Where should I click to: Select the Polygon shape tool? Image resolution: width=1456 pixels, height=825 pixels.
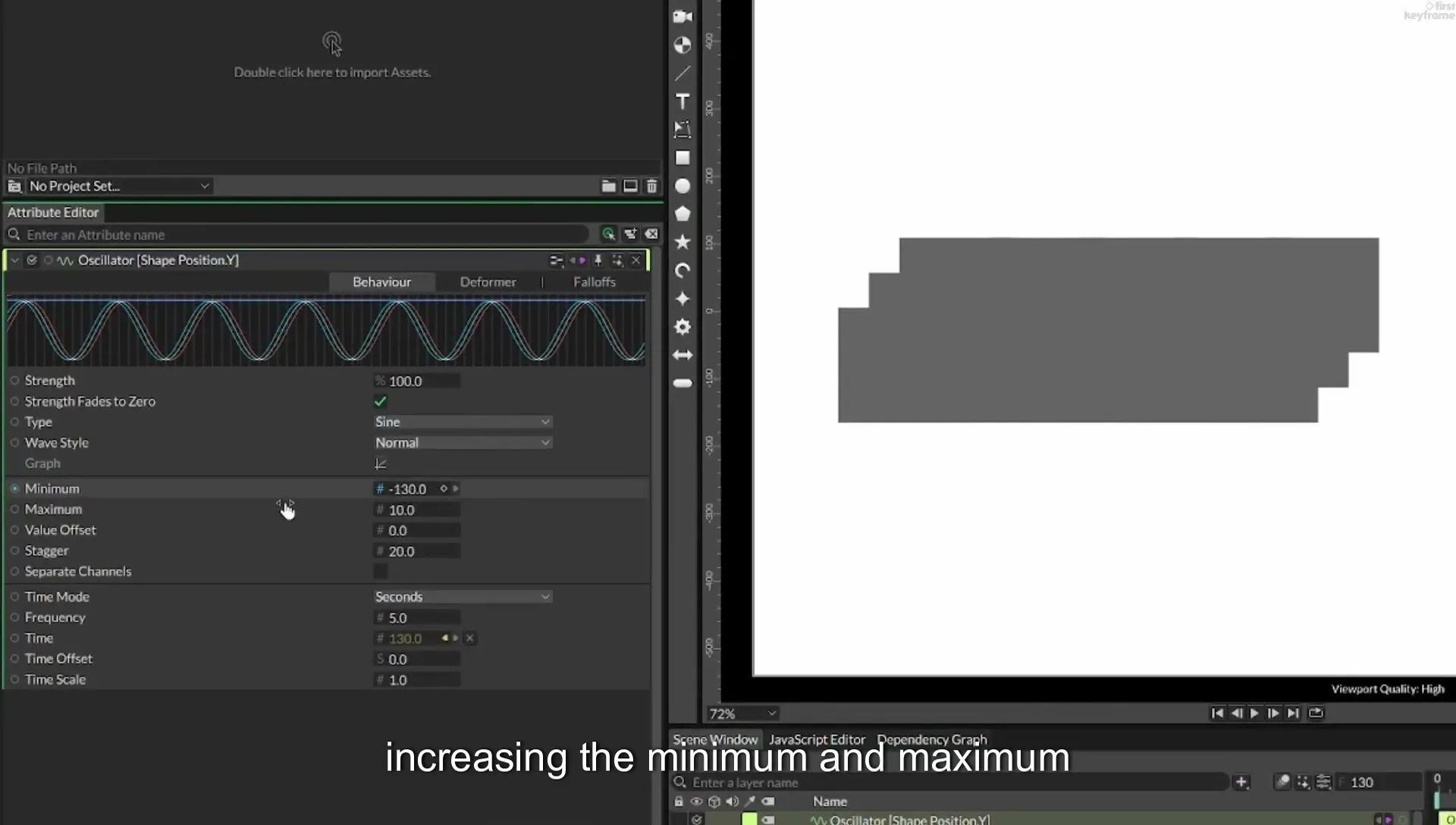pyautogui.click(x=682, y=214)
